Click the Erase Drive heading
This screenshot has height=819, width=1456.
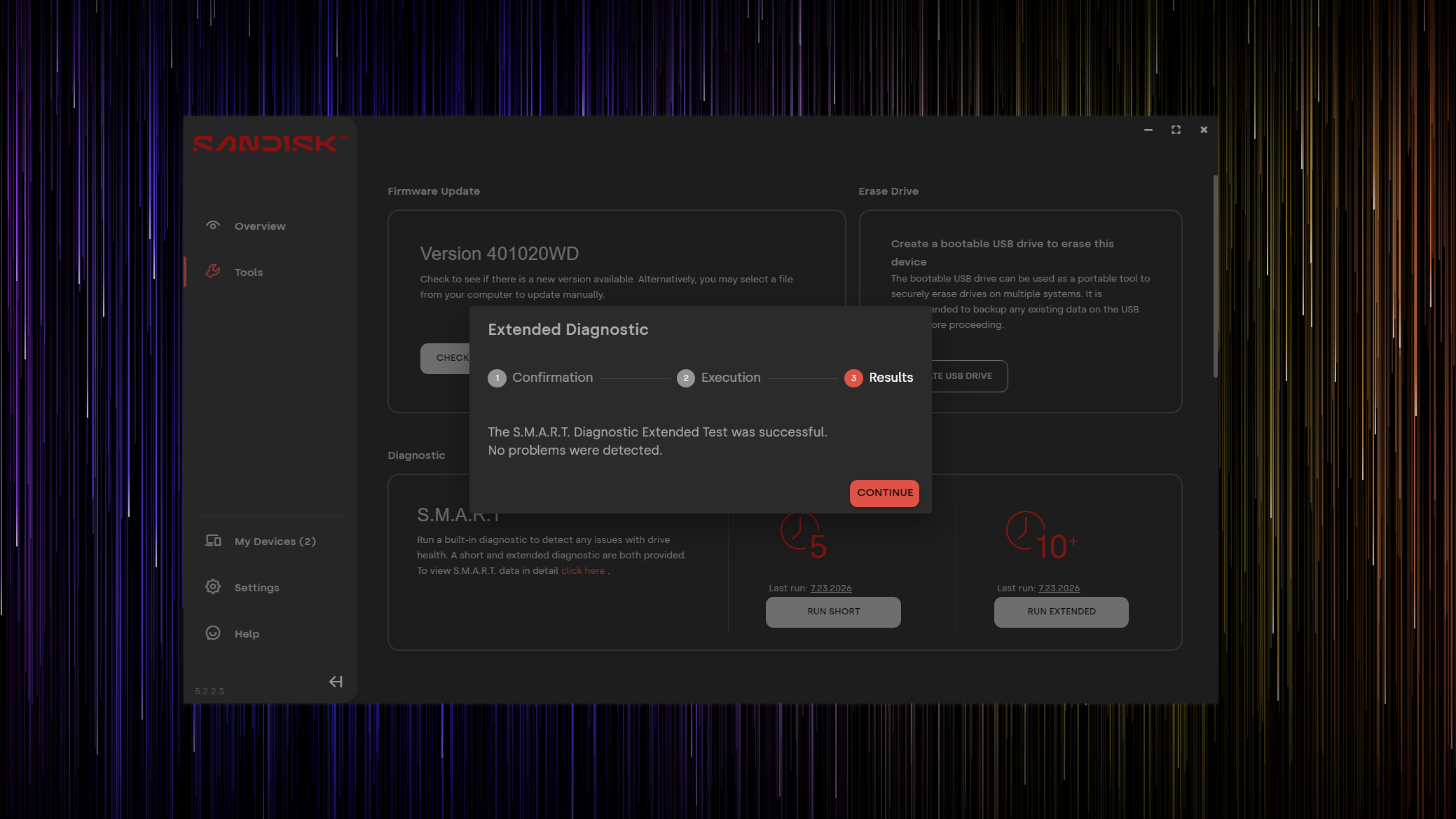(888, 191)
